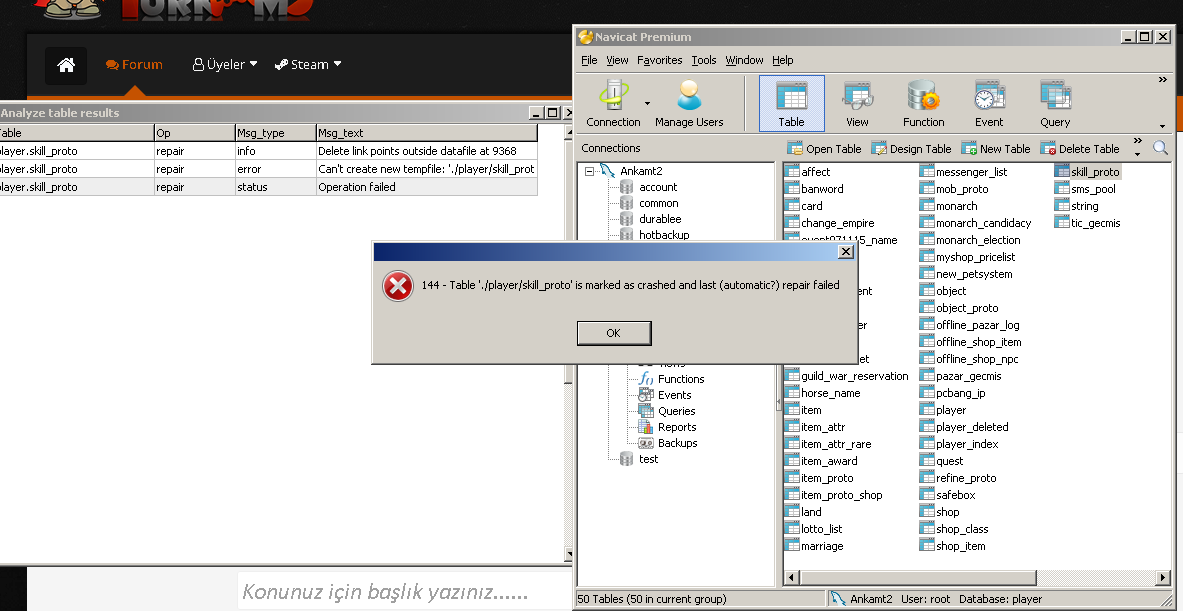Select the player_deleted table

point(964,427)
